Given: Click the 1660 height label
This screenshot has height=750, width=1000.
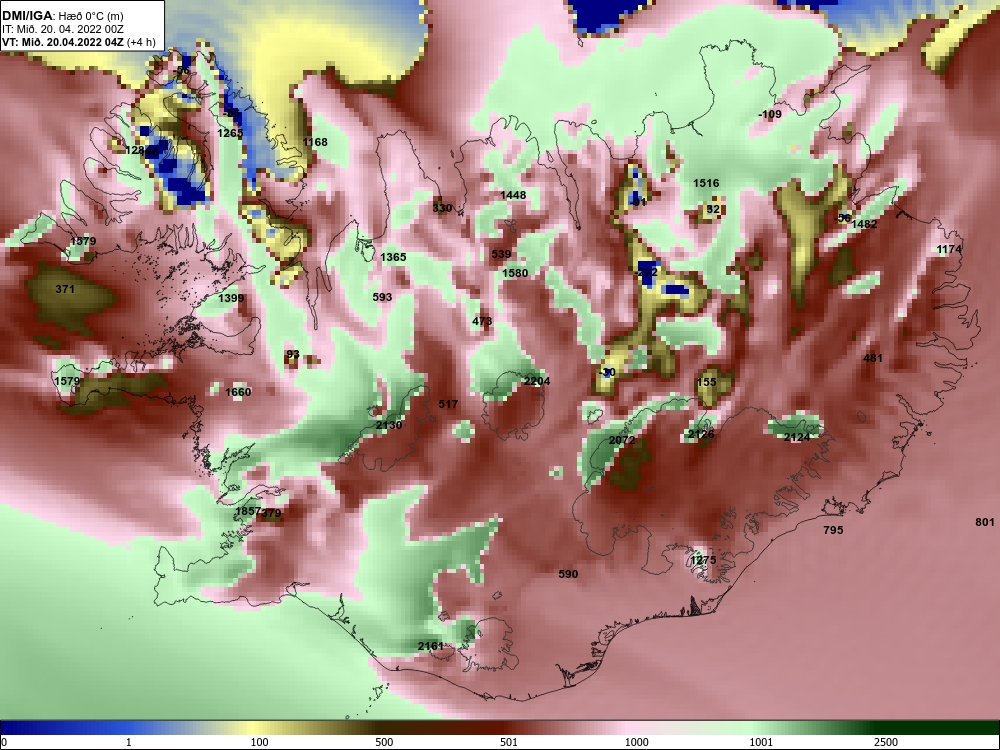Looking at the screenshot, I should (239, 392).
